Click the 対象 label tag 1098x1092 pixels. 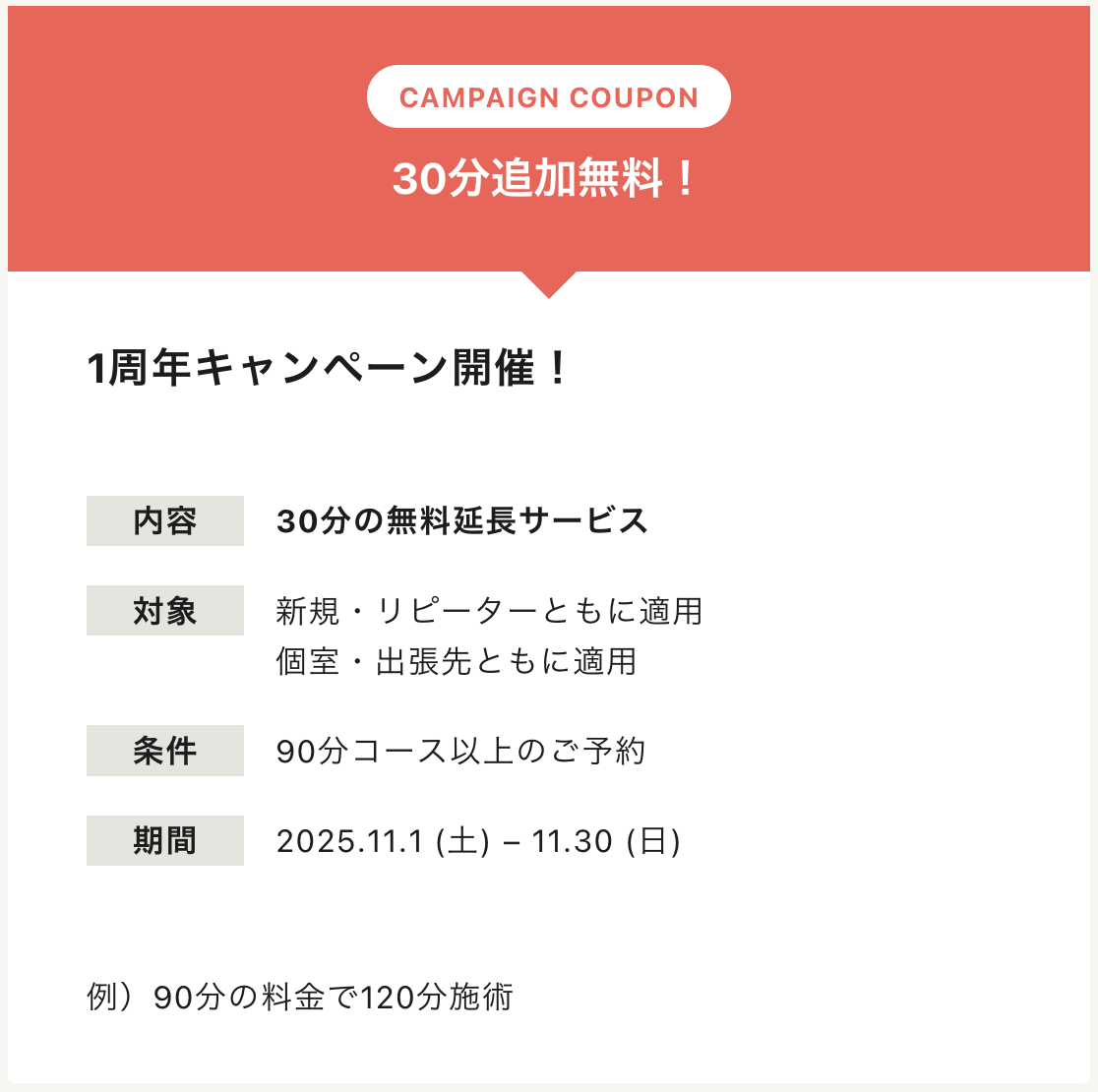tap(164, 611)
